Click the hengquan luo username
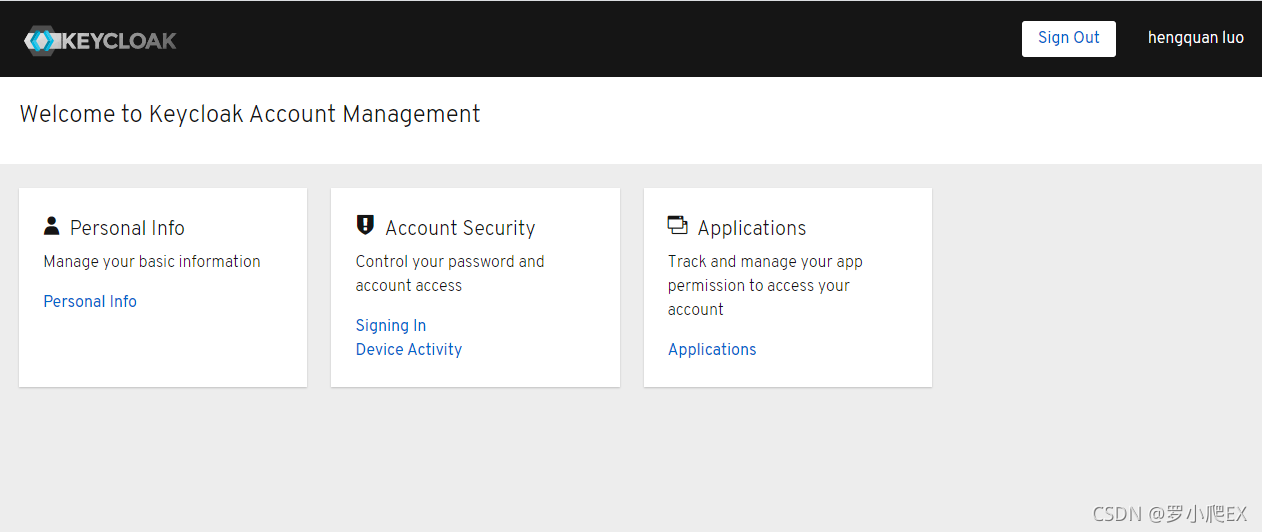The height and width of the screenshot is (532, 1262). (x=1195, y=38)
